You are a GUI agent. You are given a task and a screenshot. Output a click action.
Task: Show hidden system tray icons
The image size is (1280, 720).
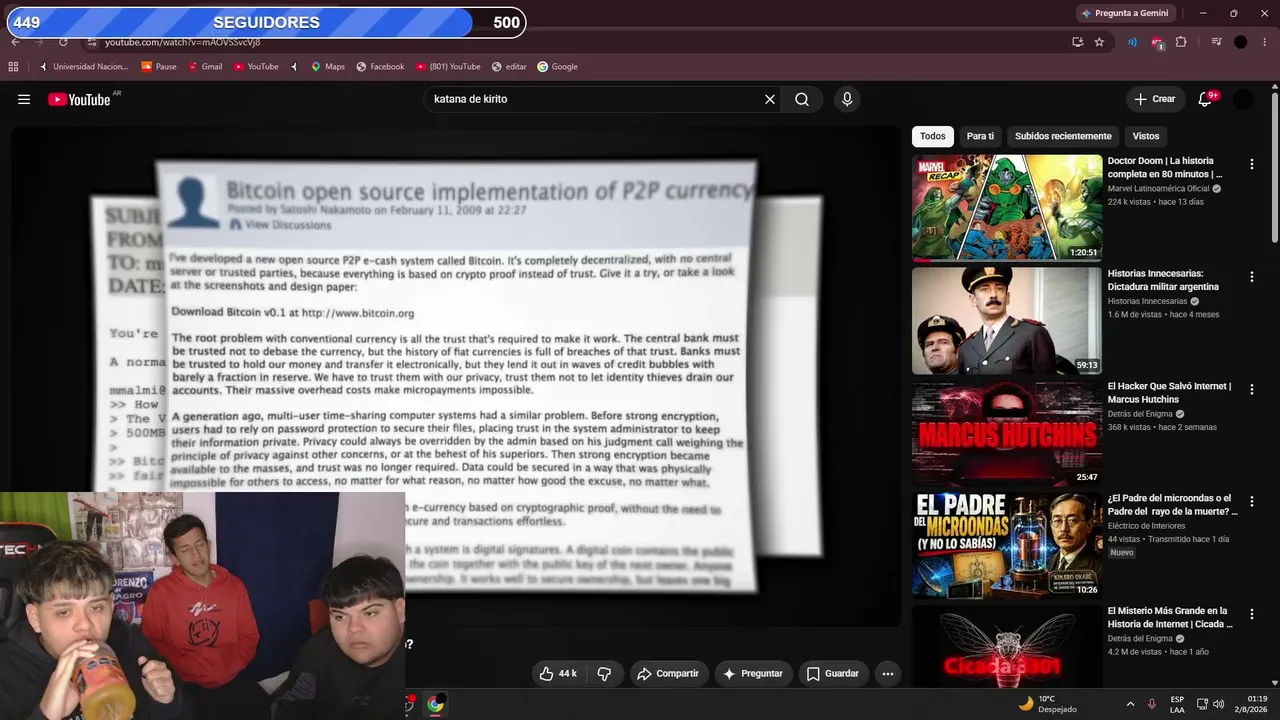1130,704
